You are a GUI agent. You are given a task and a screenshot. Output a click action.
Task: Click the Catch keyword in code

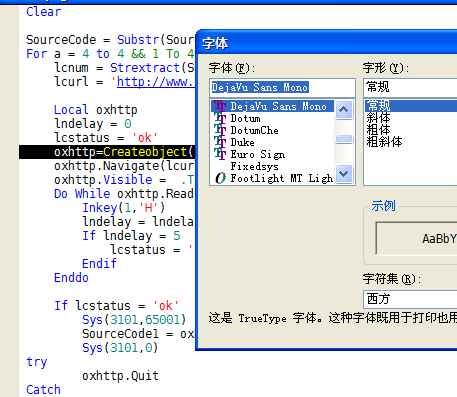pyautogui.click(x=43, y=390)
